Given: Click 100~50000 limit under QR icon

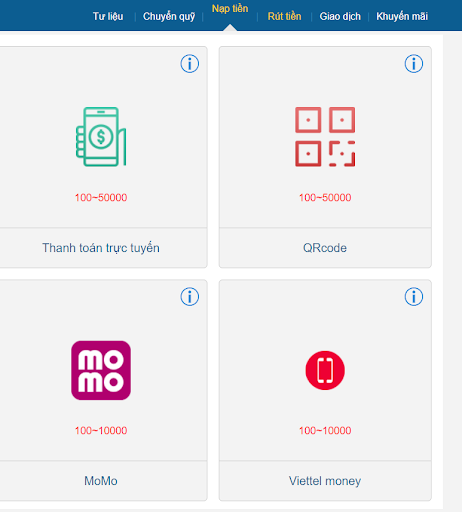Looking at the screenshot, I should tap(325, 198).
